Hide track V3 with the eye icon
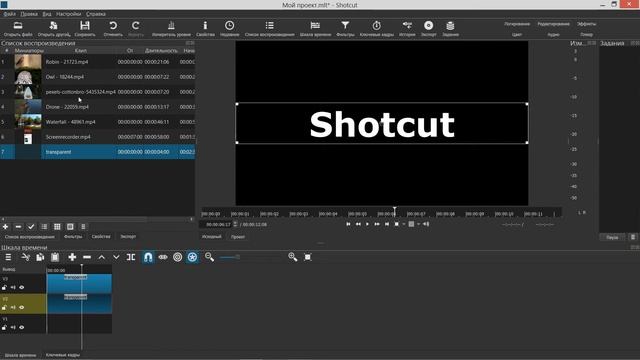 pos(22,287)
